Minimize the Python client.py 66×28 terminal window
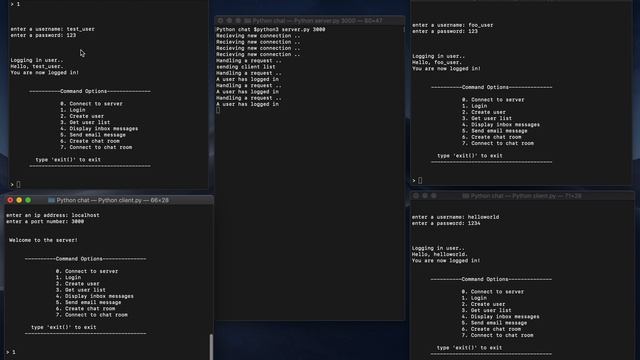Screen dimensions: 640x360 (19, 200)
